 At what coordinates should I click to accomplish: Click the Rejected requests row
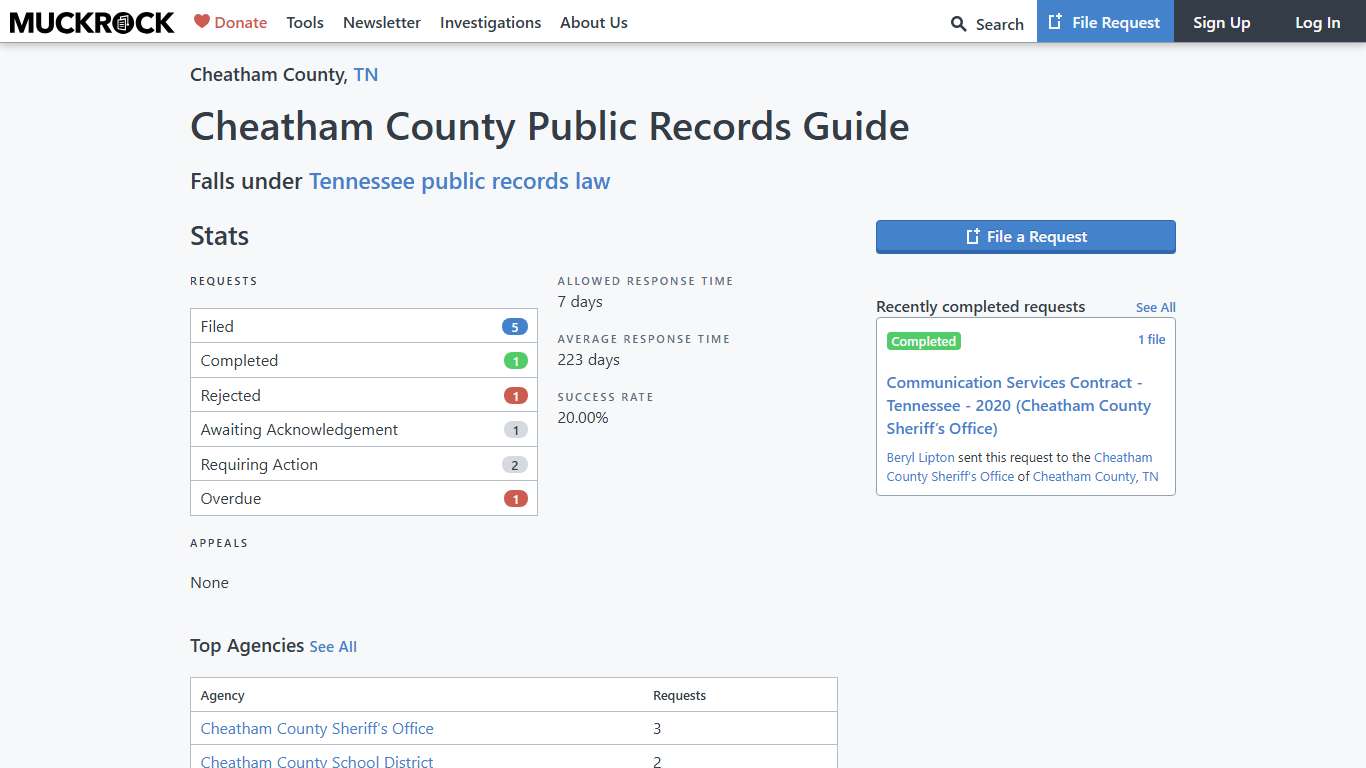coord(364,395)
